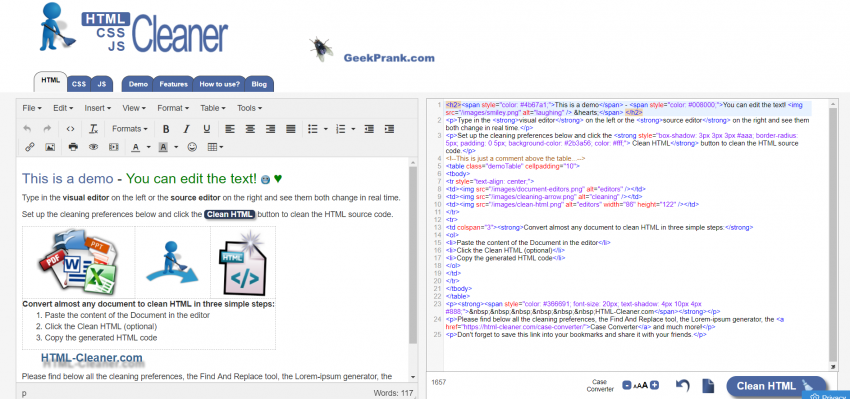This screenshot has height=399, width=850.
Task: Open the emoticons smiley icon
Action: click(192, 147)
